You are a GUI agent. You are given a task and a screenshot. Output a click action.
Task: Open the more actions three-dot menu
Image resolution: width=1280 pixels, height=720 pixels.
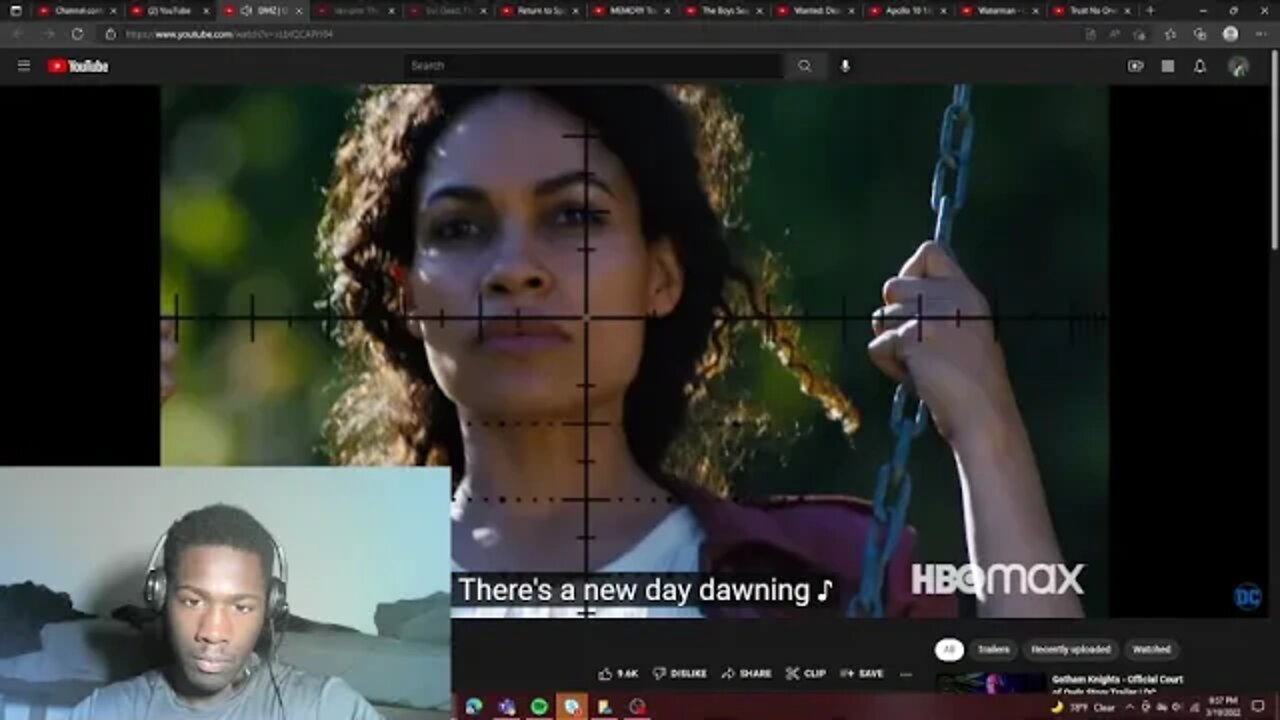click(x=906, y=674)
